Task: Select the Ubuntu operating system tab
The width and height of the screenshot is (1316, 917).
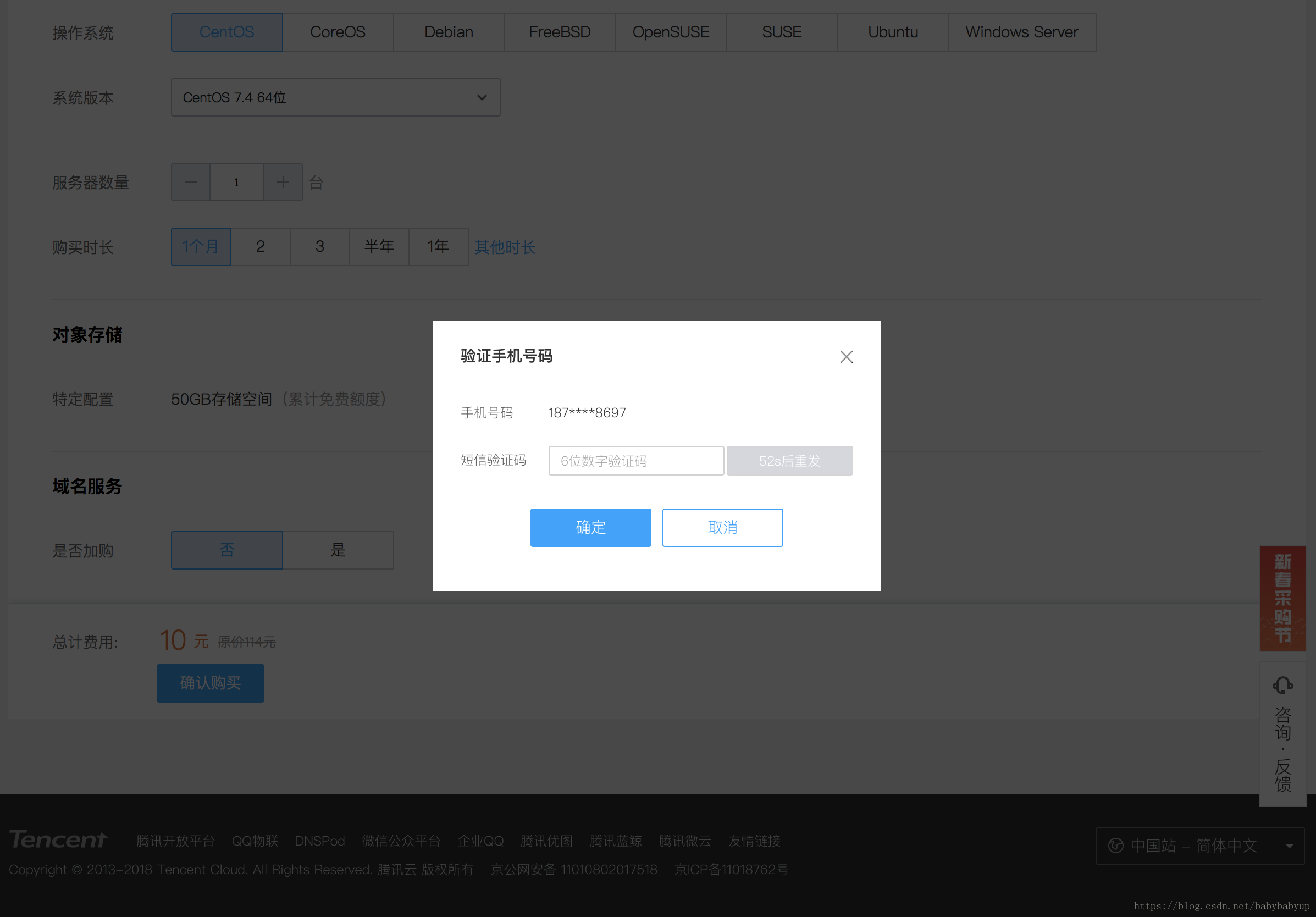Action: coord(892,32)
